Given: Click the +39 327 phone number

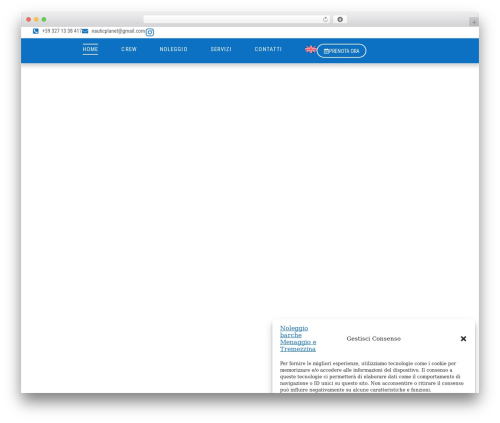Looking at the screenshot, I should click(x=62, y=31).
